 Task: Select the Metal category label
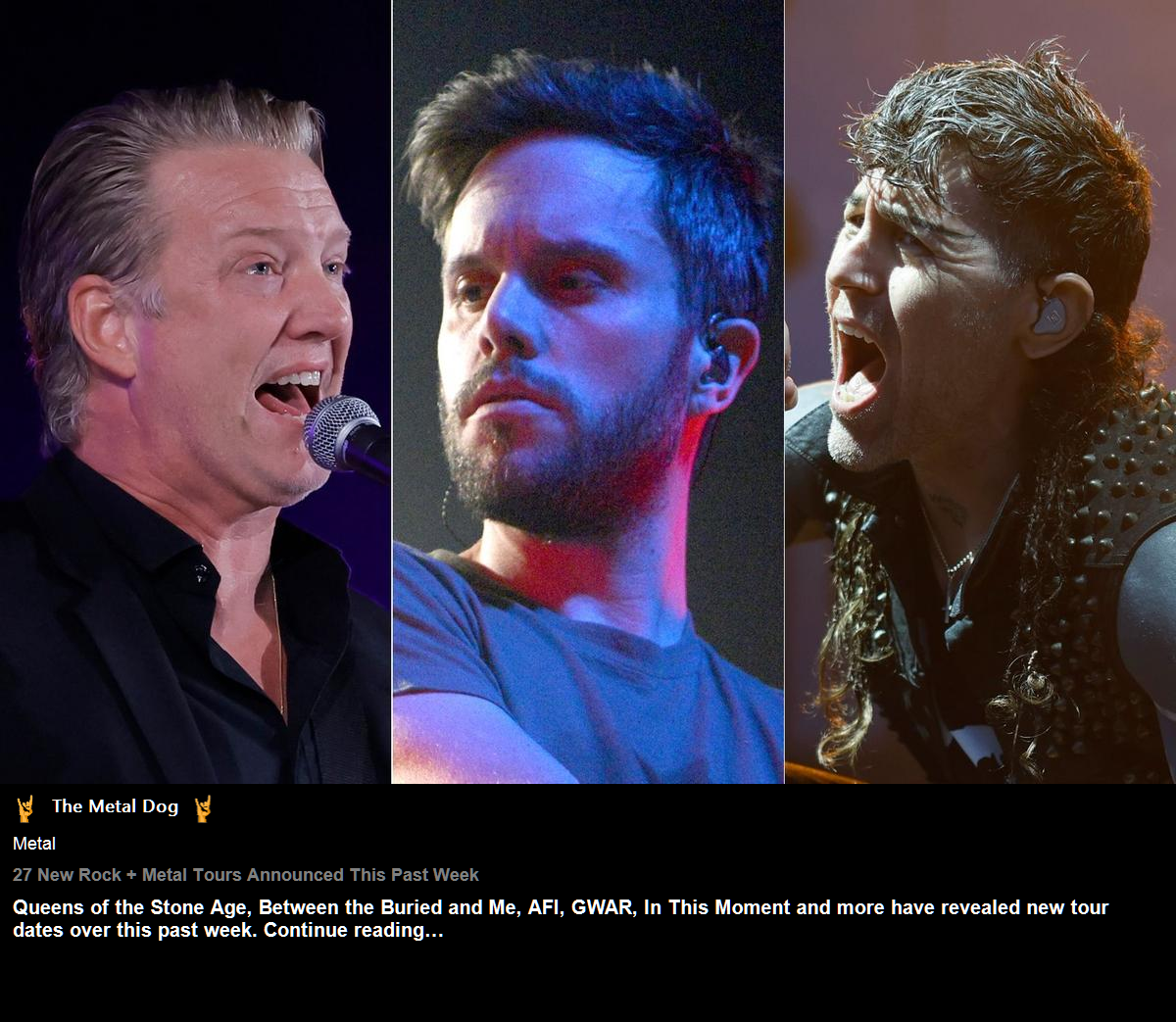coord(34,844)
